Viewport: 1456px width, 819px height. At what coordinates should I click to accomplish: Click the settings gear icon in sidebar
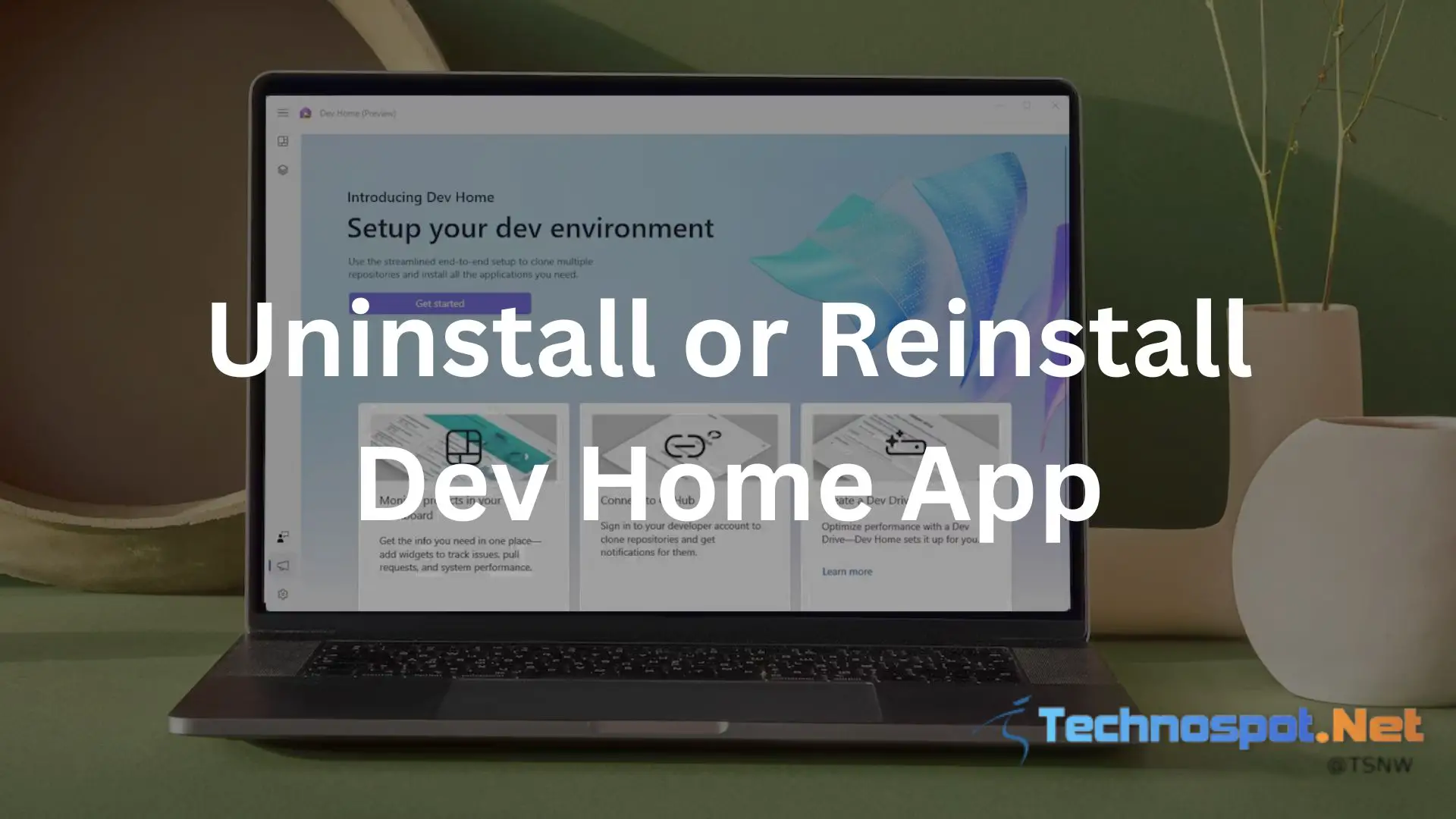[x=282, y=594]
